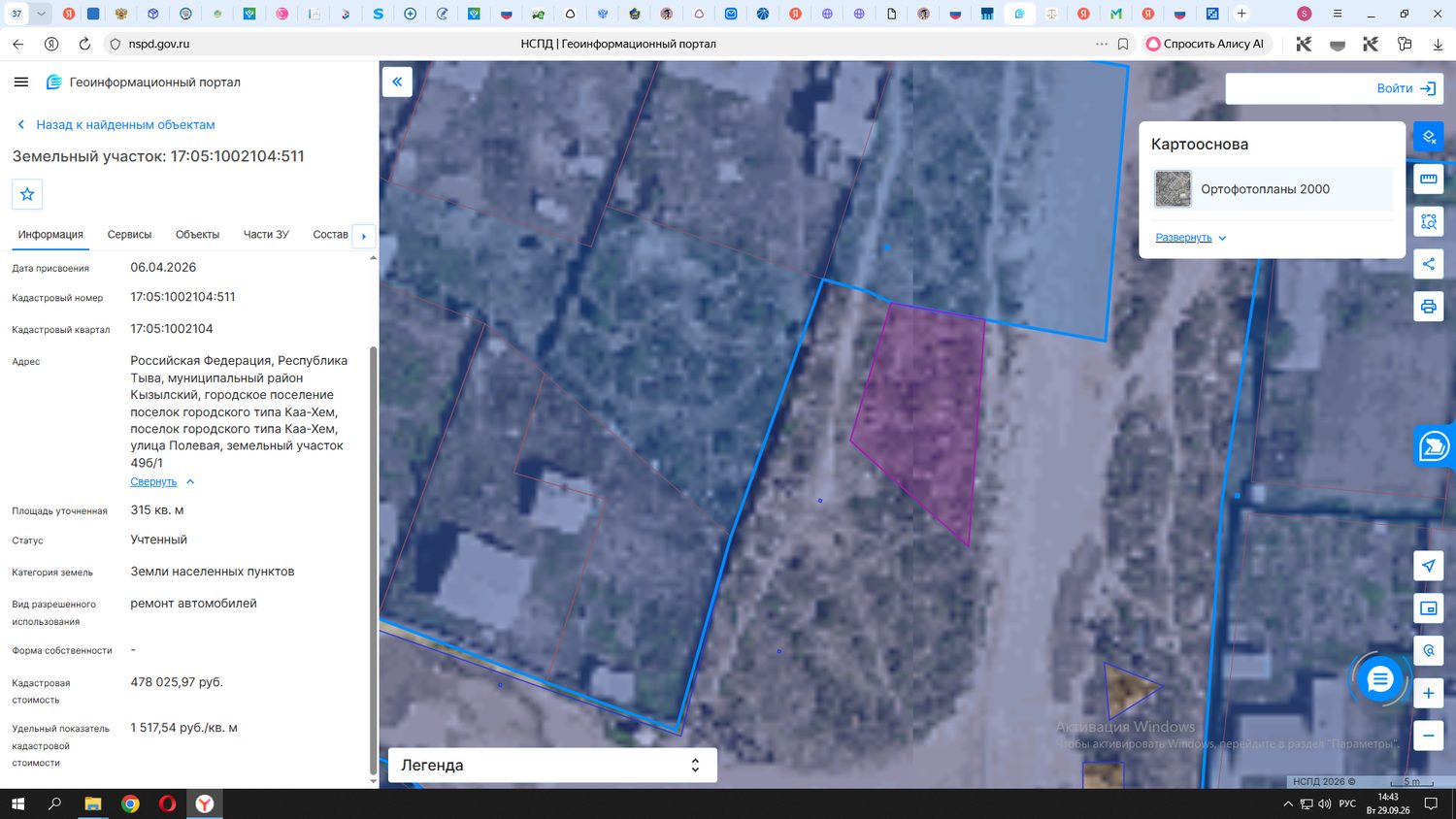
Task: Reload the browser page
Action: (x=84, y=44)
